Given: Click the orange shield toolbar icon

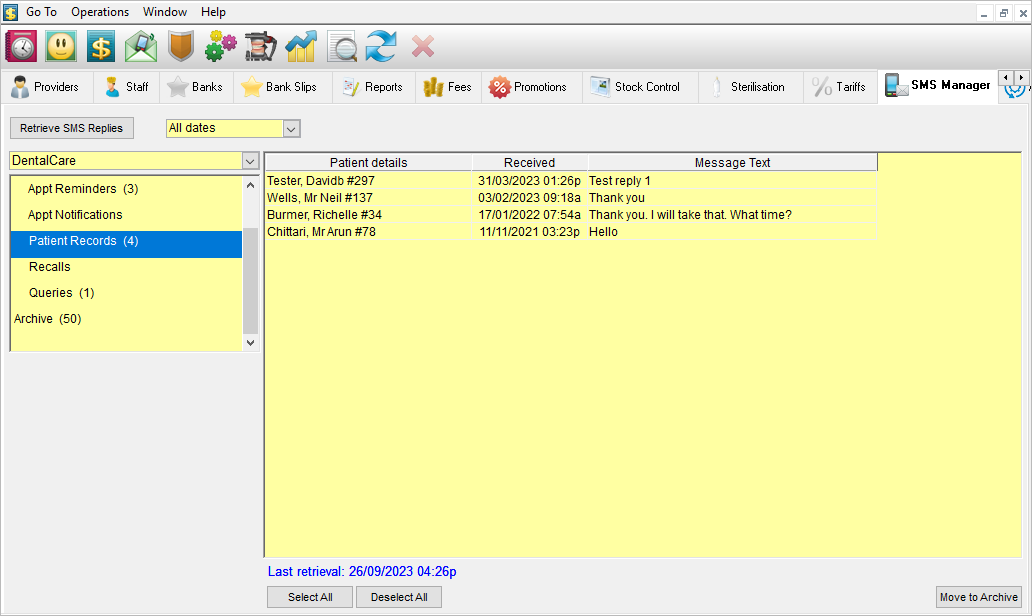Looking at the screenshot, I should tap(181, 47).
